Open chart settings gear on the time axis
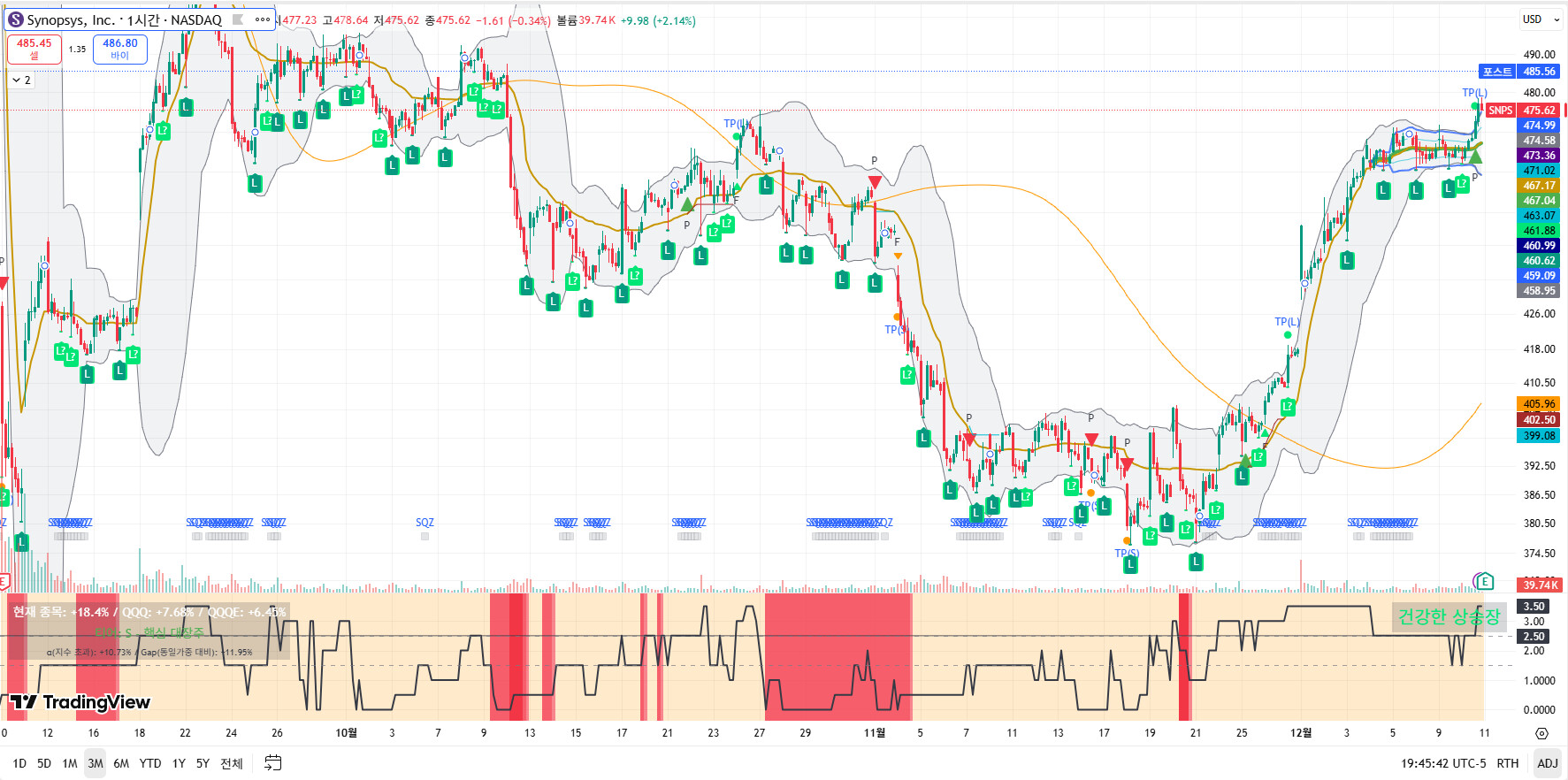Screen dimensions: 1568x780 pyautogui.click(x=1541, y=733)
